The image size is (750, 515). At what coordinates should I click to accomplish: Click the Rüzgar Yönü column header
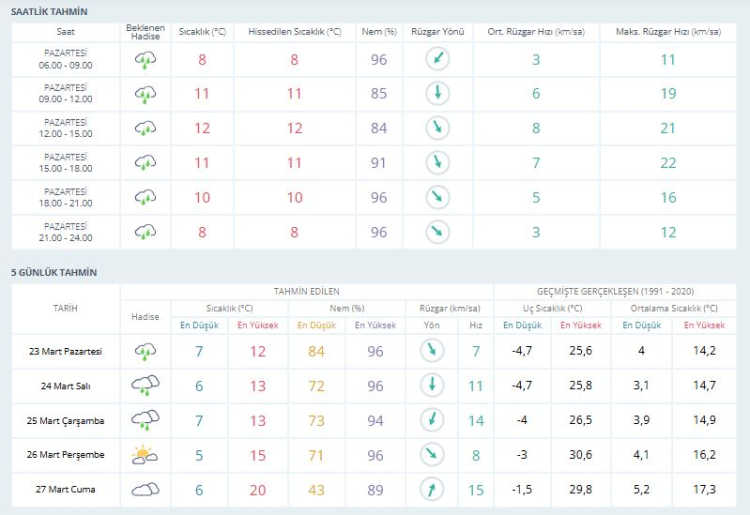tap(437, 32)
